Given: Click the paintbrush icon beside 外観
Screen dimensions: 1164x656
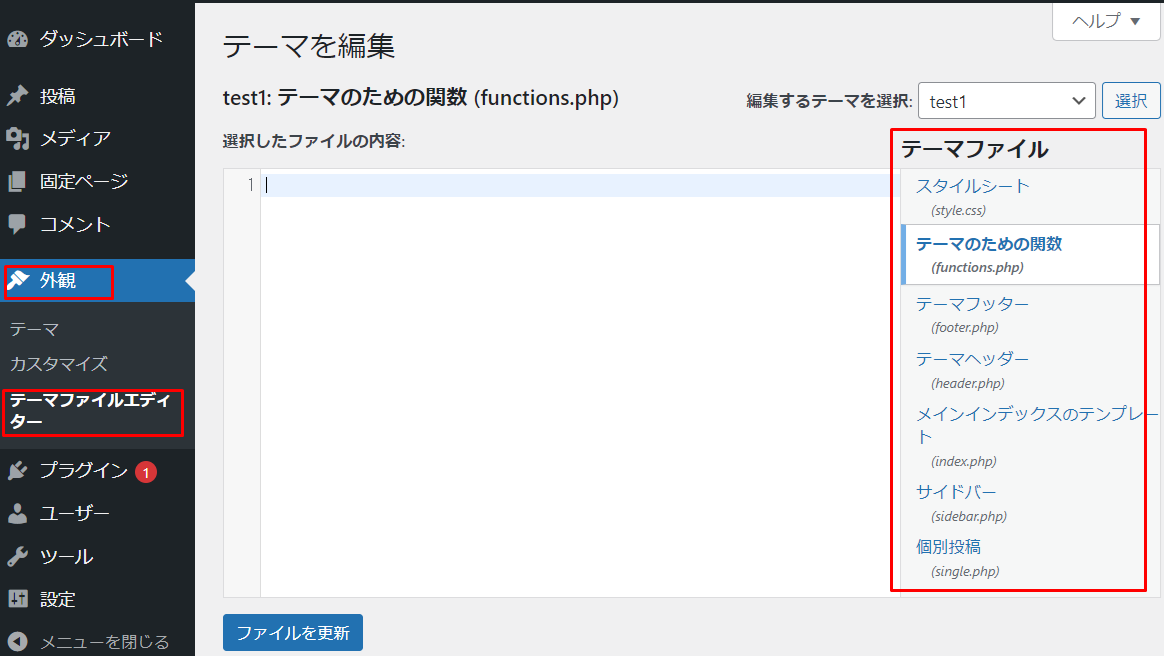Looking at the screenshot, I should coord(18,280).
